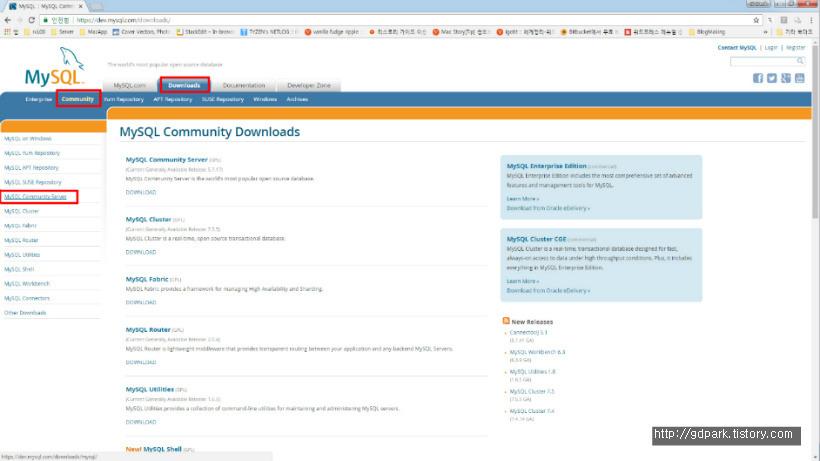Click into the site search field
The width and height of the screenshot is (820, 461).
coord(763,61)
